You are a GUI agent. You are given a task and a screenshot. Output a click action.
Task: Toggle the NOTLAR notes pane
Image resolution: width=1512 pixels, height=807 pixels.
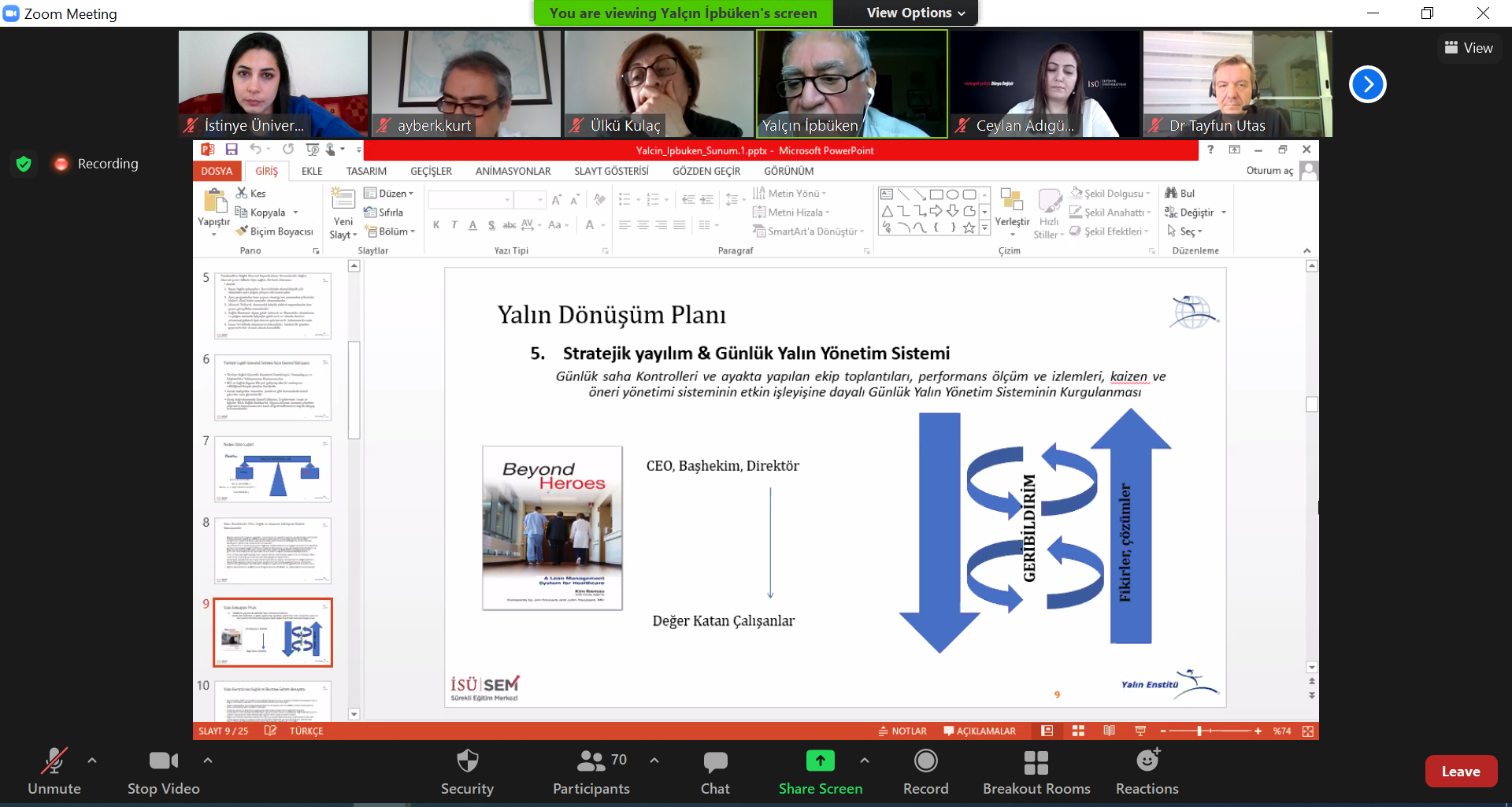902,731
